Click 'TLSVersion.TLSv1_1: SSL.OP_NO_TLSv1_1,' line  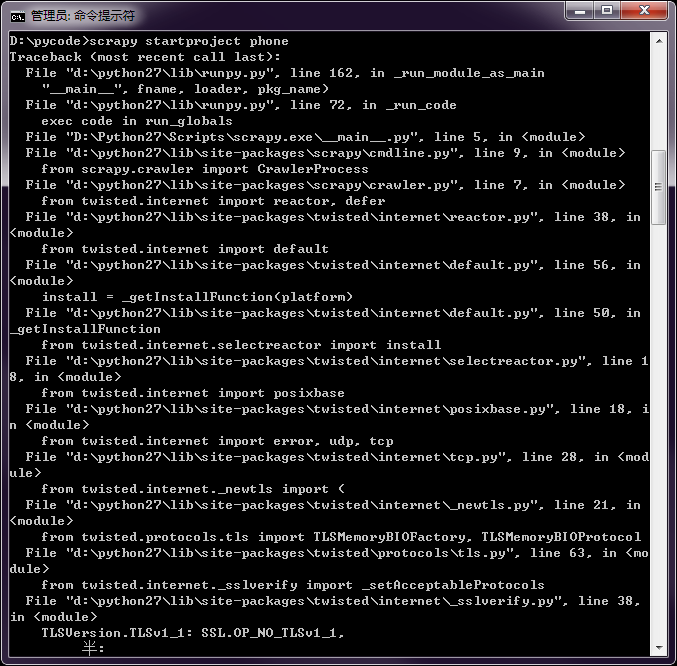tap(193, 633)
